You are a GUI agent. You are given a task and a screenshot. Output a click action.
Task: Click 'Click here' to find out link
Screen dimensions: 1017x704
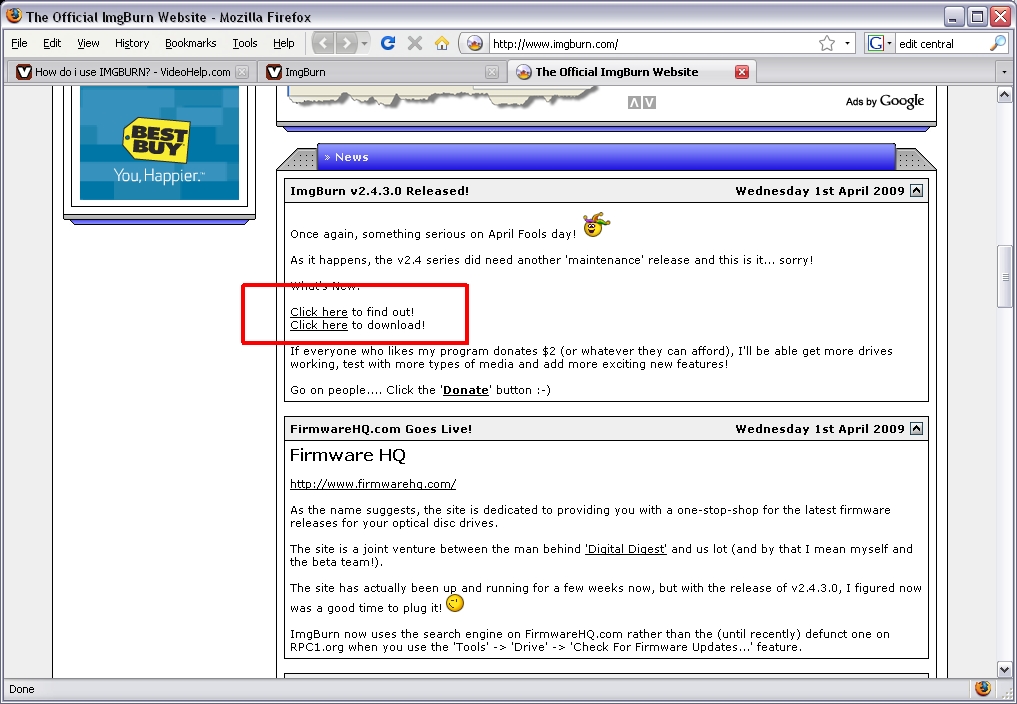318,312
